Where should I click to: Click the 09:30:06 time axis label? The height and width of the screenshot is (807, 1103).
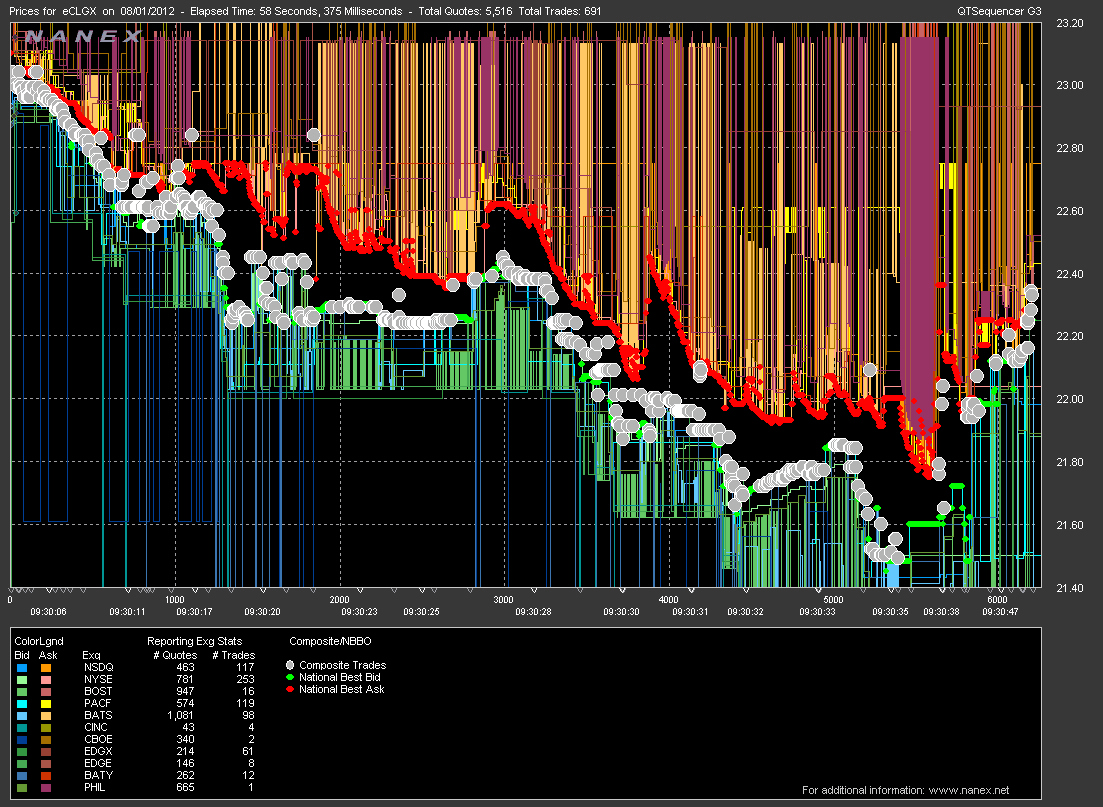pos(49,611)
